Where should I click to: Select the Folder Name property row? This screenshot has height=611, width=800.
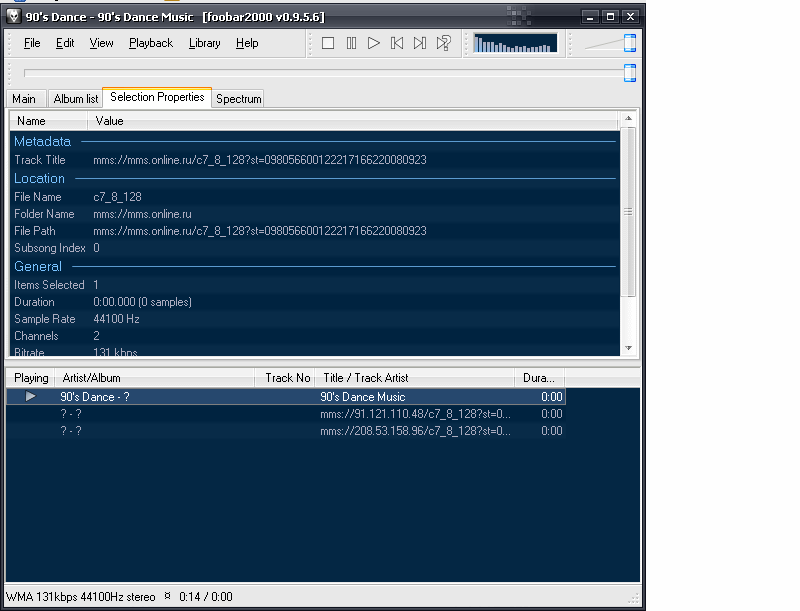(x=315, y=214)
